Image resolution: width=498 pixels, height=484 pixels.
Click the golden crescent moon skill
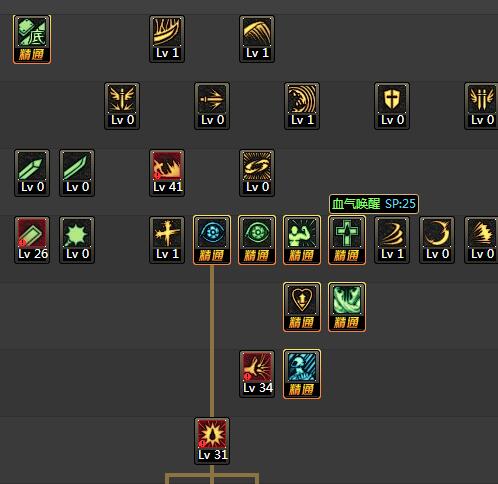point(437,240)
